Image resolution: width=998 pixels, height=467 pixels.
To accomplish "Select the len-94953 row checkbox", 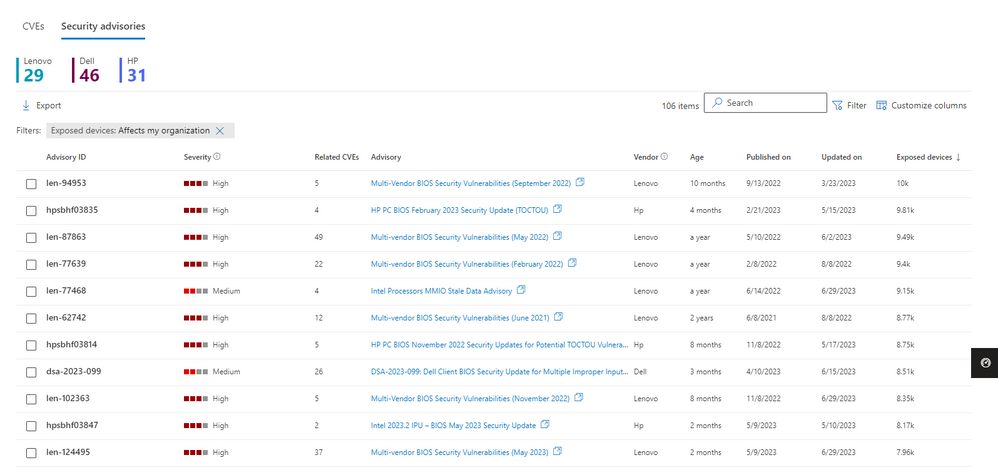I will coord(31,183).
